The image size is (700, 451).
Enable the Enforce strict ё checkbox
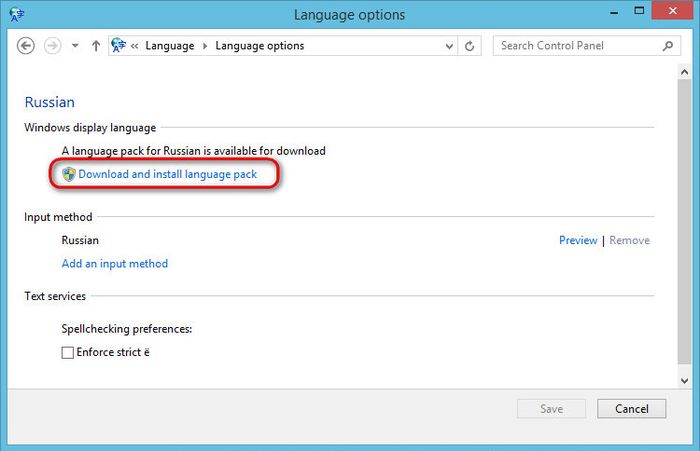(x=68, y=352)
